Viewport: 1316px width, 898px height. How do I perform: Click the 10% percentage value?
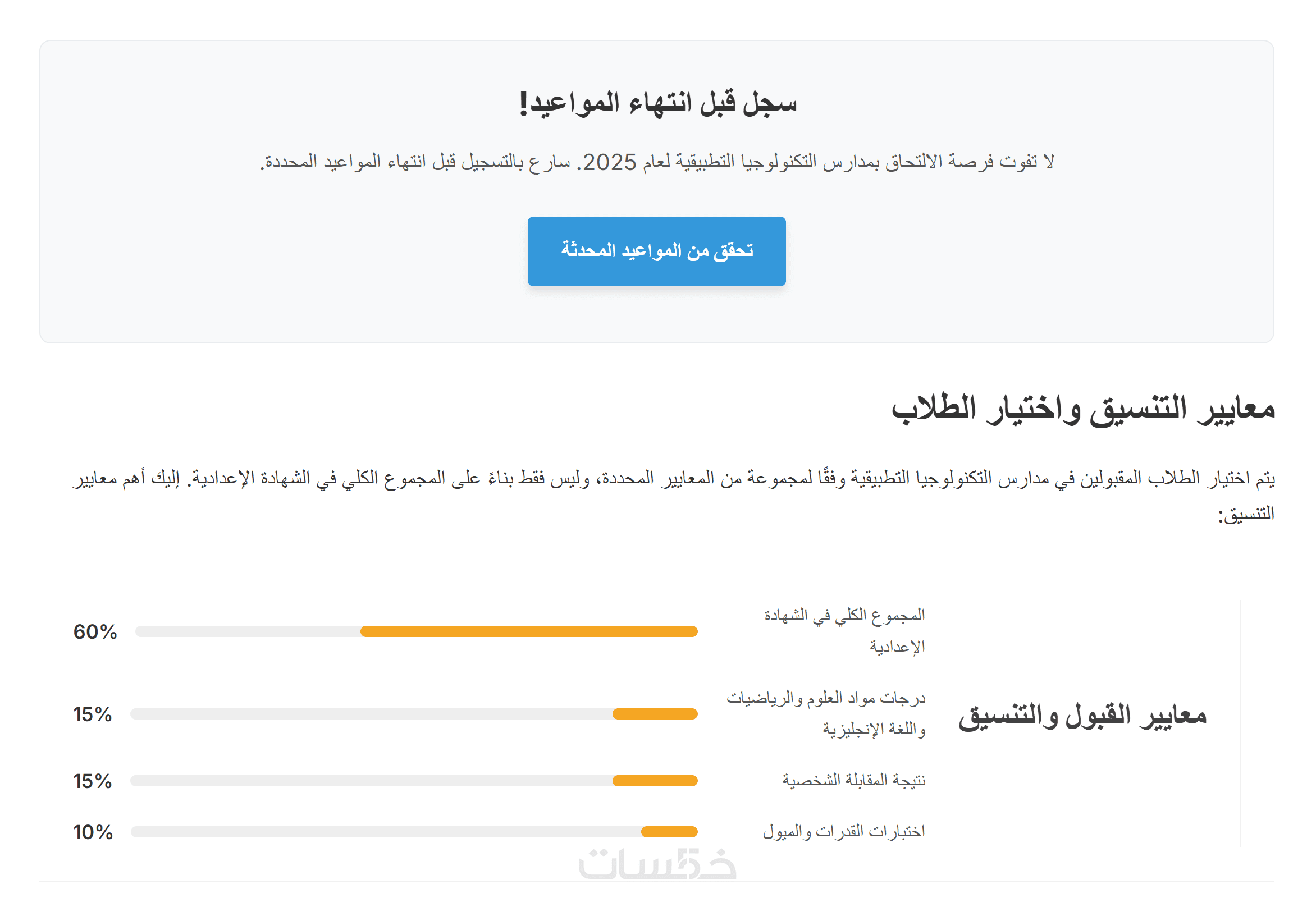(x=93, y=832)
